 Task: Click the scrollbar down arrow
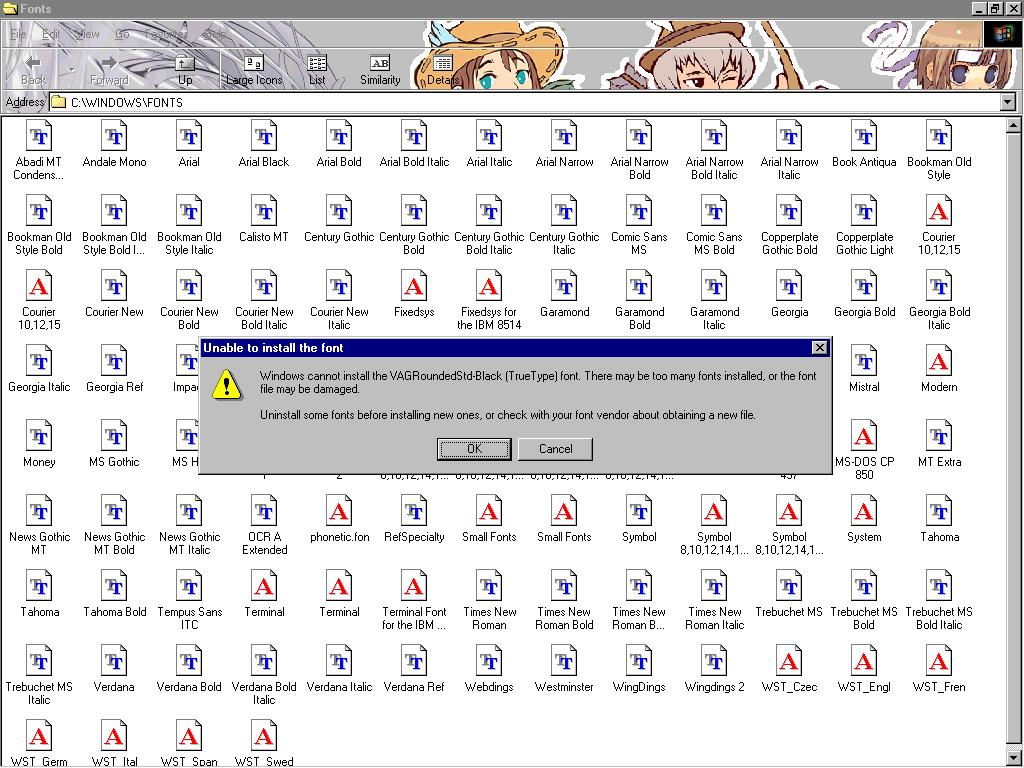tap(1015, 759)
